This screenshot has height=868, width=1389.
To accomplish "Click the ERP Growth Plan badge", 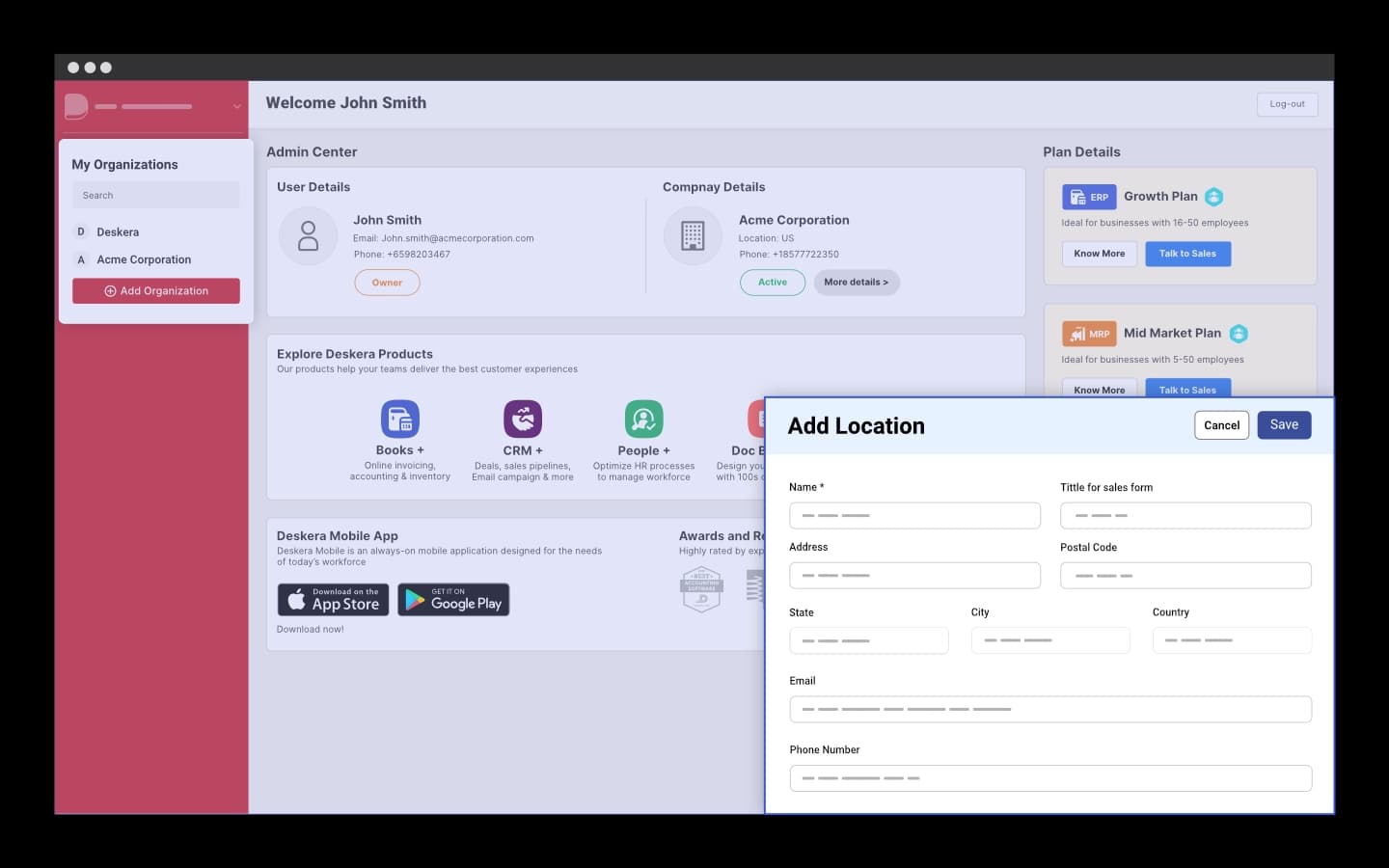I will coord(1089,197).
